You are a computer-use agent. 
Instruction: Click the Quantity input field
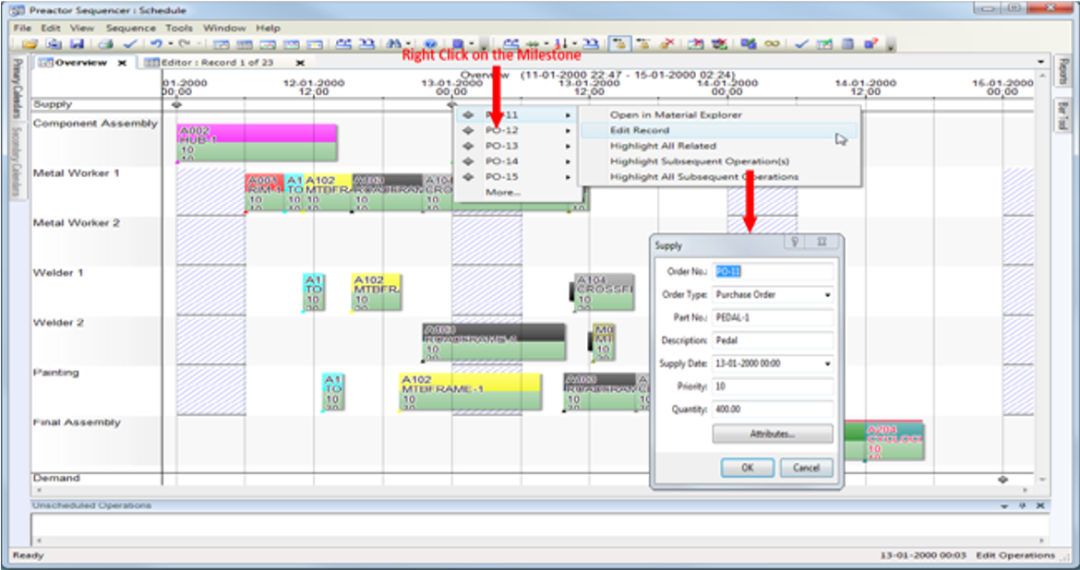[x=772, y=409]
